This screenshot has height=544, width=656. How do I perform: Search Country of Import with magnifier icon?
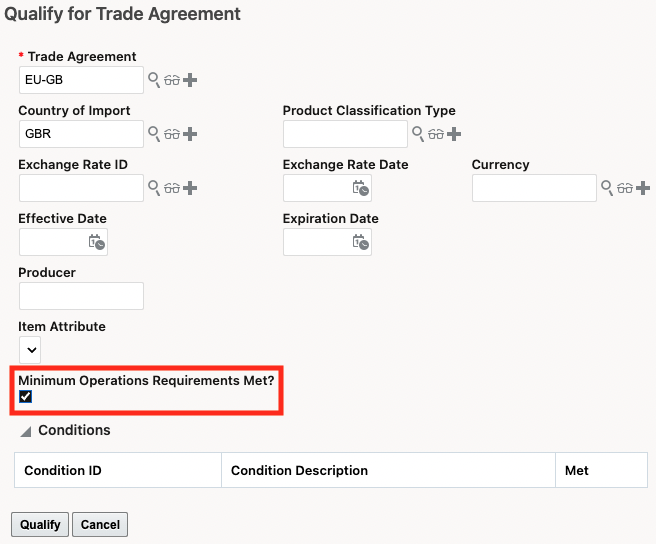click(154, 134)
